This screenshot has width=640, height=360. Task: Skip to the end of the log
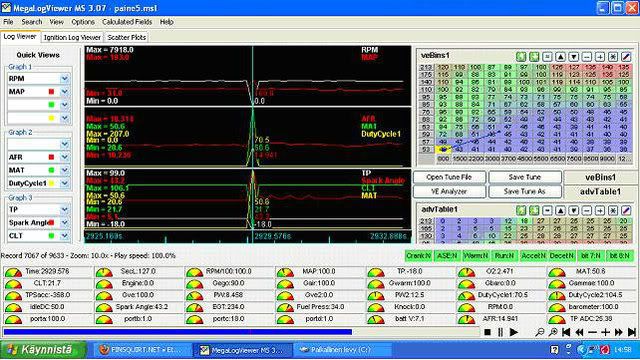[x=632, y=332]
